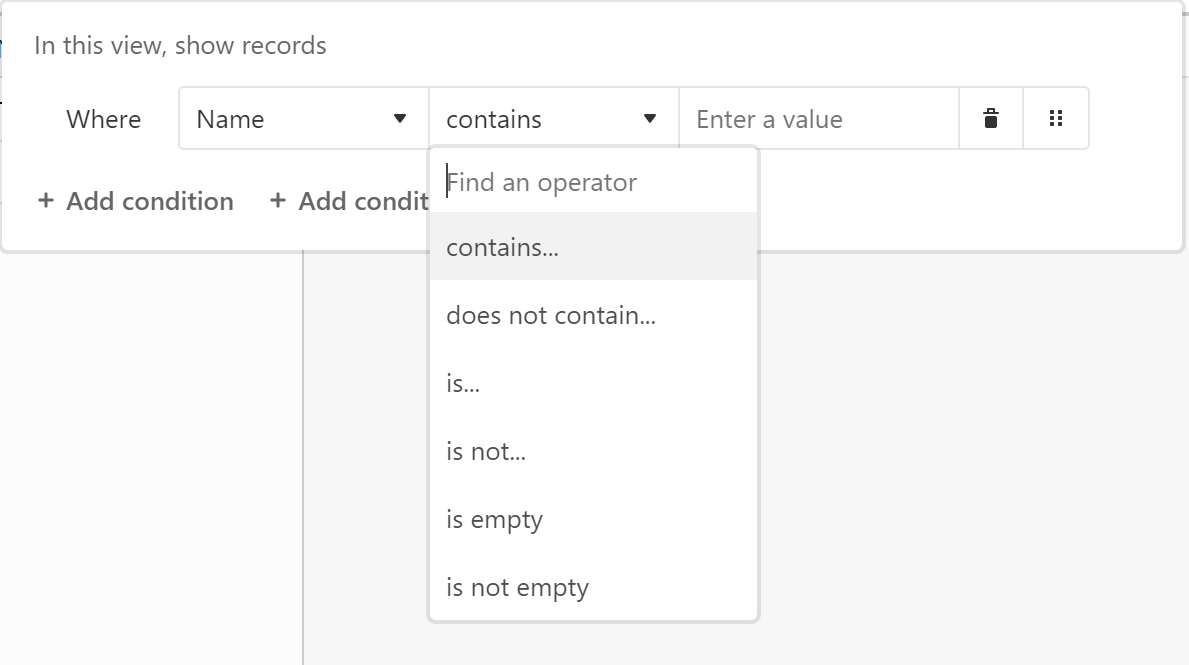Click the arrow icon beside contains
Screen dimensions: 1189x665
[650, 119]
